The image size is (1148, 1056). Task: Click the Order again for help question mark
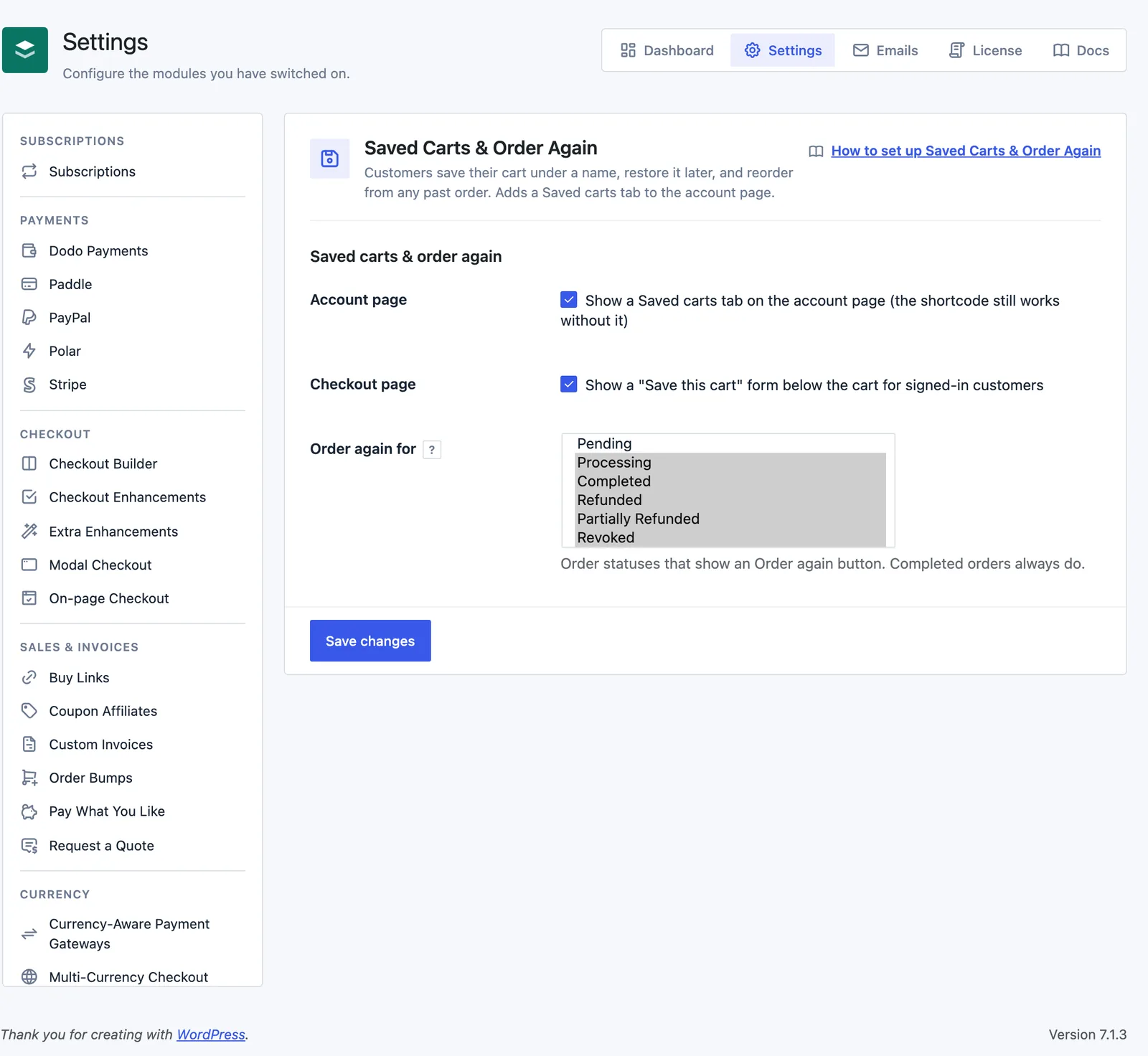[x=432, y=450]
